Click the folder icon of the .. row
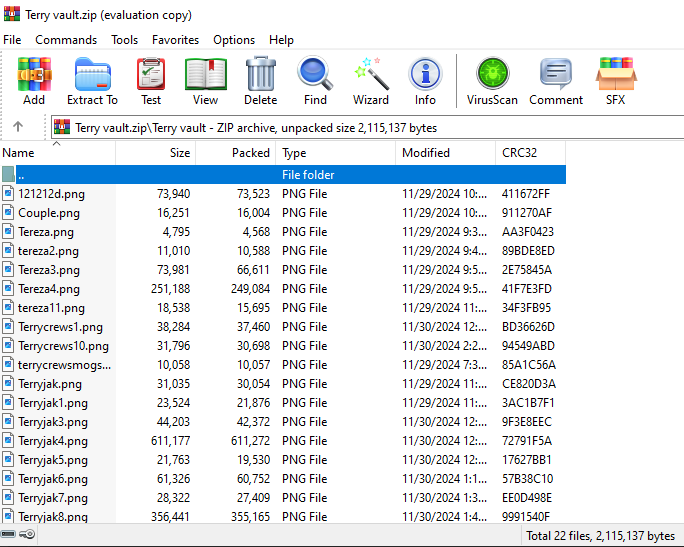684x547 pixels. (8, 174)
